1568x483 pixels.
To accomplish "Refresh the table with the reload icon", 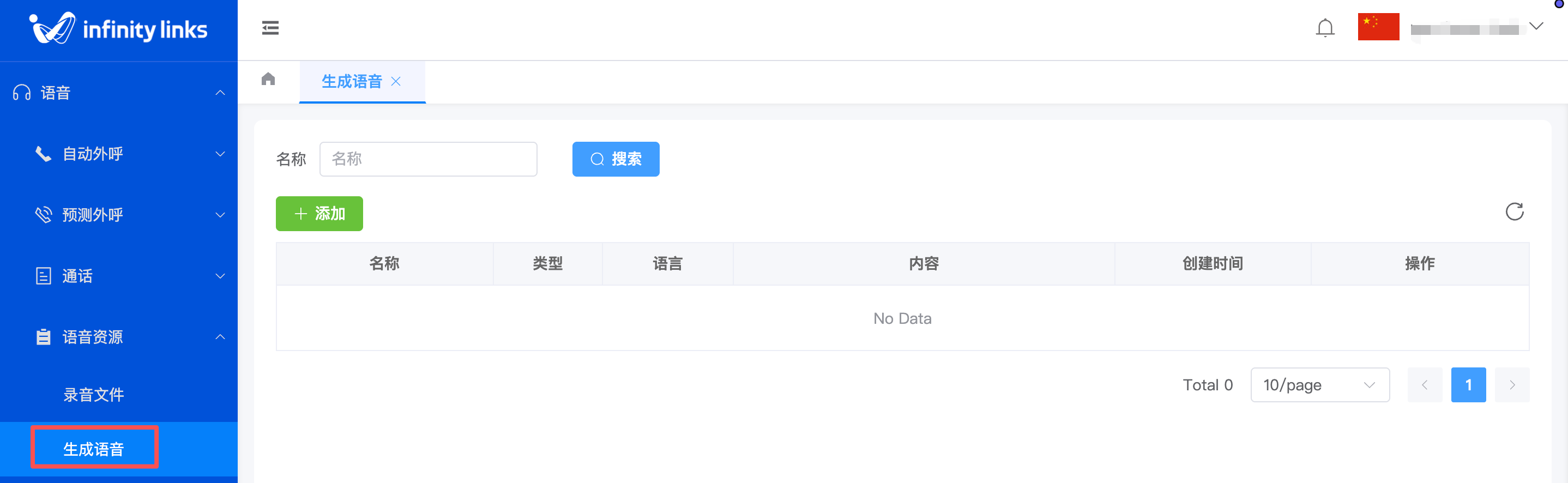I will pyautogui.click(x=1514, y=212).
